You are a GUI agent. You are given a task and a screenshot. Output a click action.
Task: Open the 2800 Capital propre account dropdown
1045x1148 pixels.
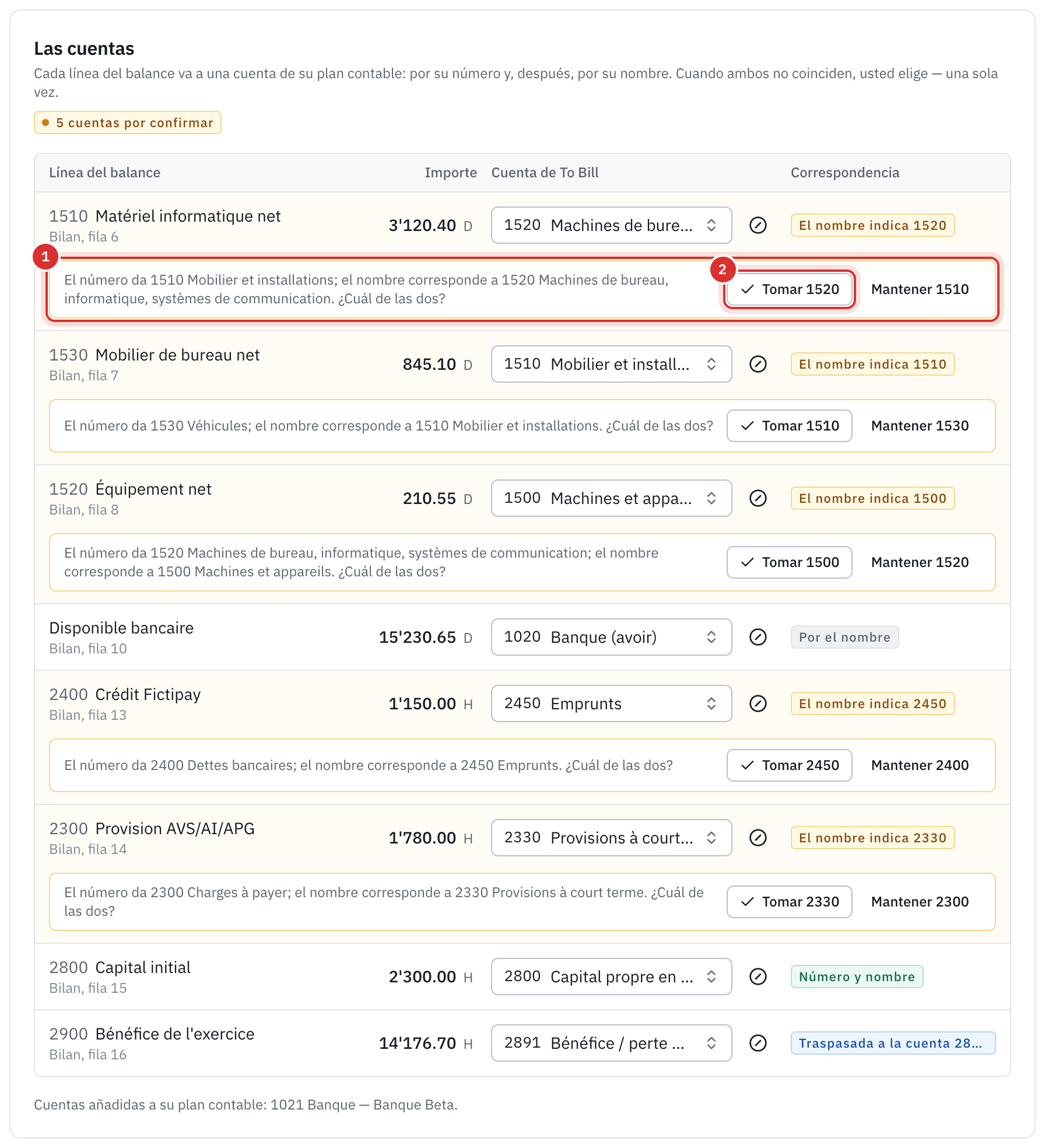[611, 977]
